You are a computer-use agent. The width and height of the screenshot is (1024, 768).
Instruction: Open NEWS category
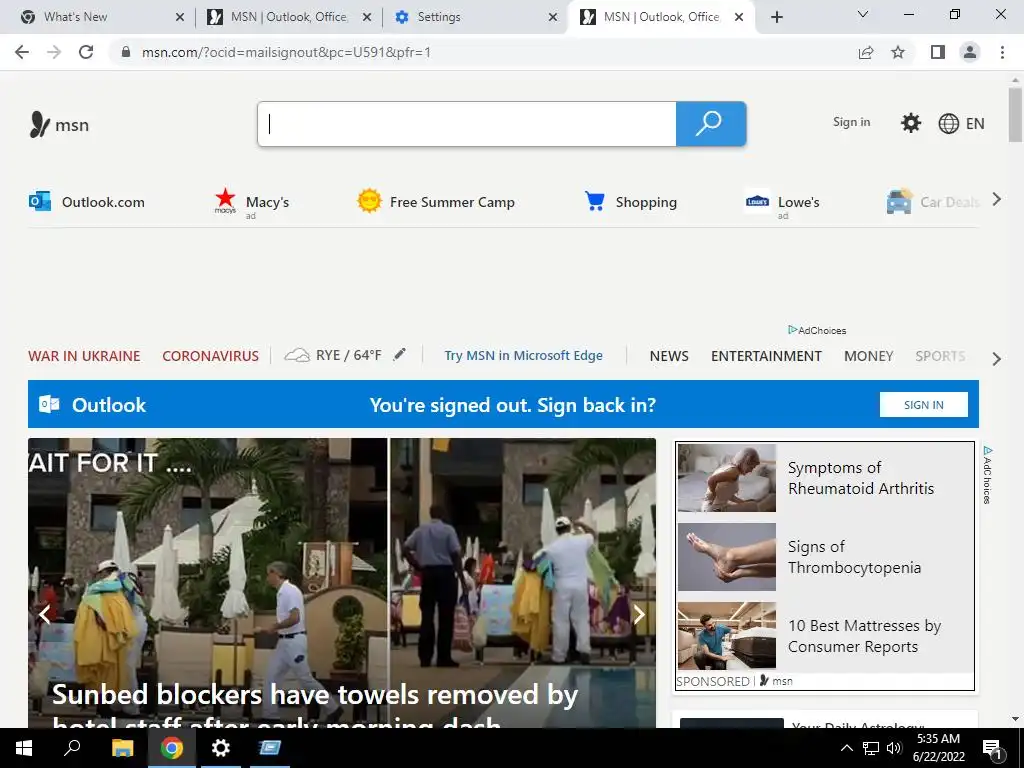click(x=669, y=356)
